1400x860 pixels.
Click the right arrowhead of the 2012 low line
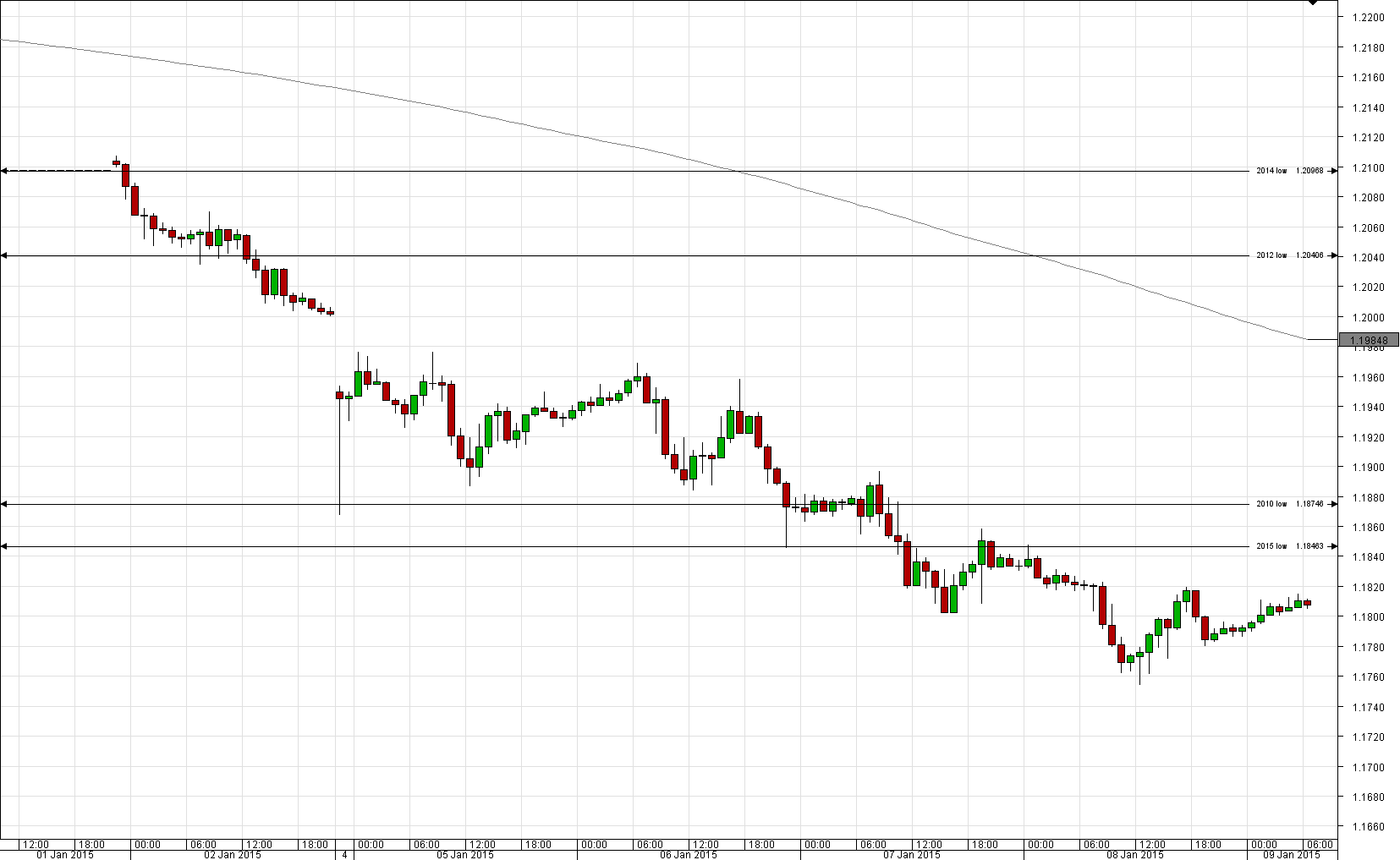click(1335, 255)
